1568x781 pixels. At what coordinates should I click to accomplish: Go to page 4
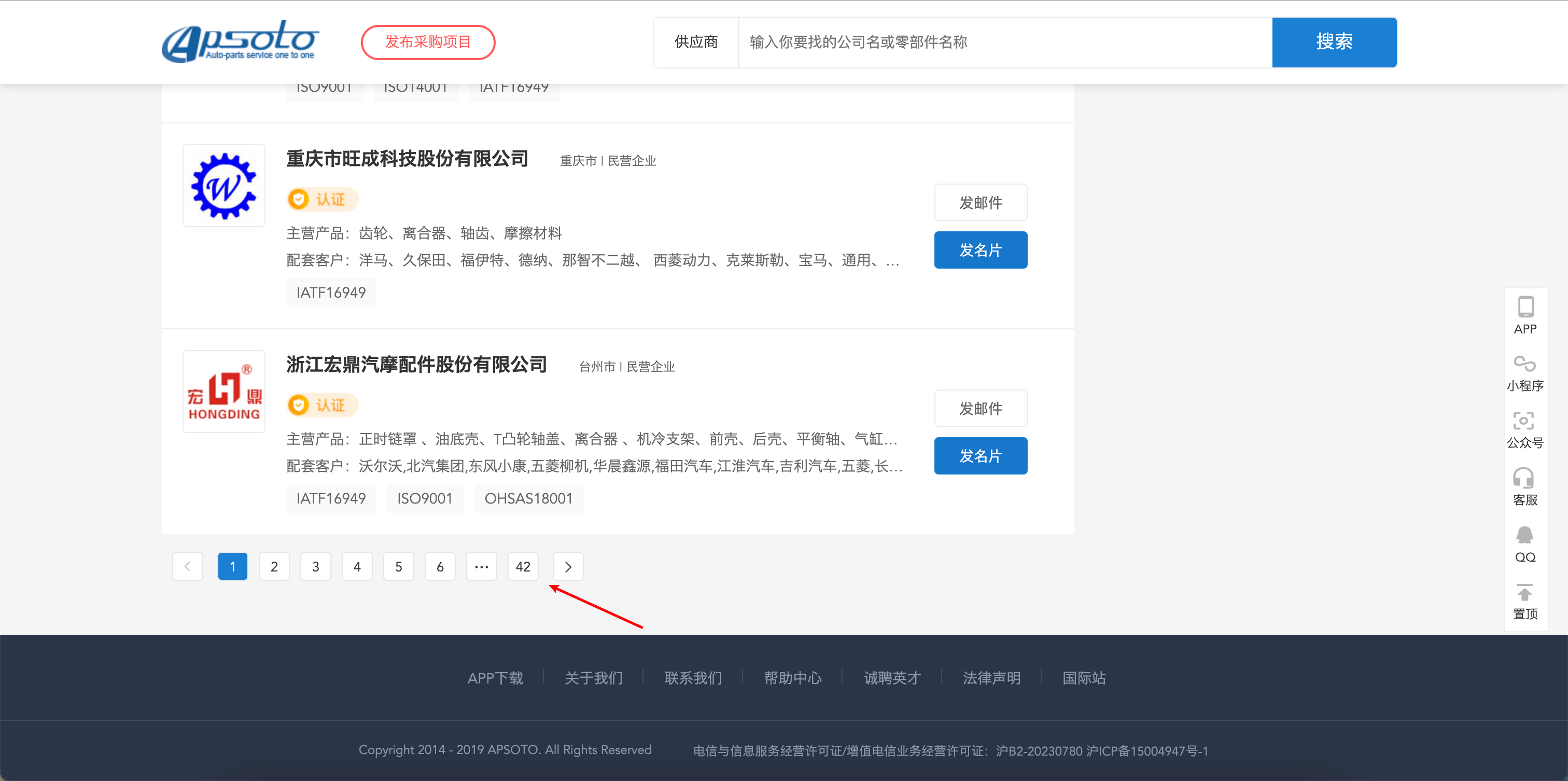tap(357, 566)
